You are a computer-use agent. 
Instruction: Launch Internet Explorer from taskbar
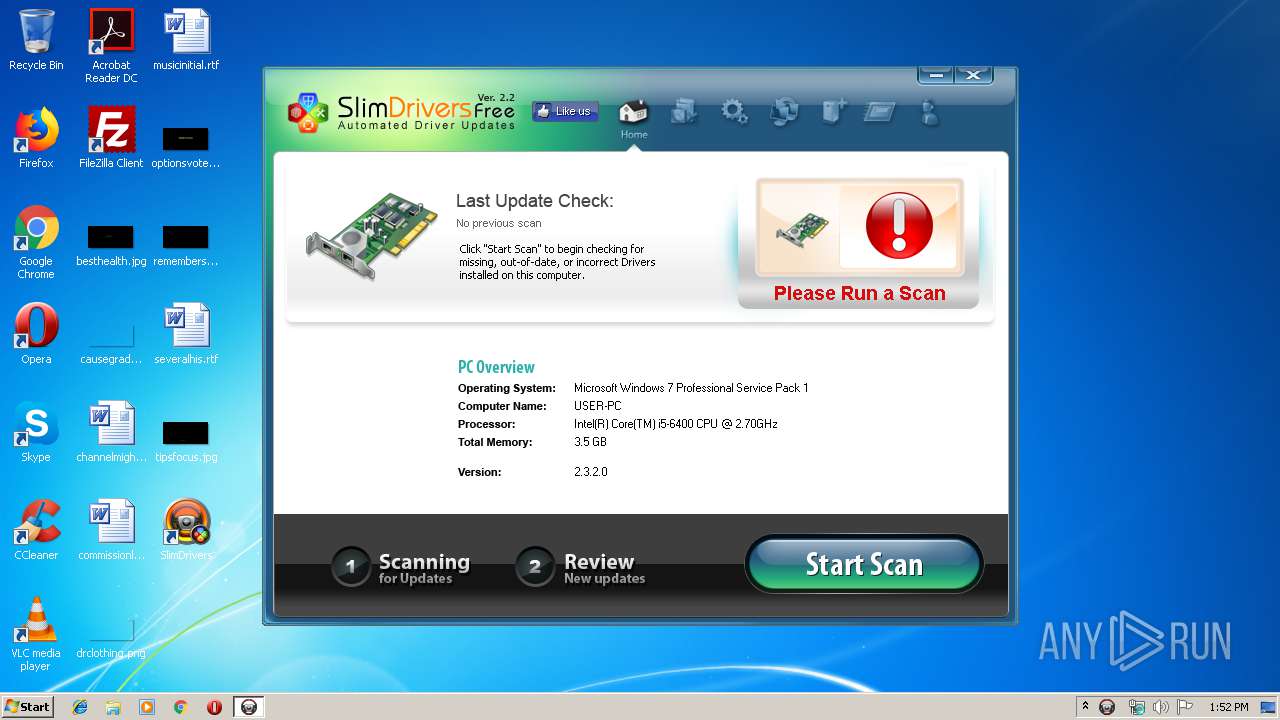(x=80, y=707)
